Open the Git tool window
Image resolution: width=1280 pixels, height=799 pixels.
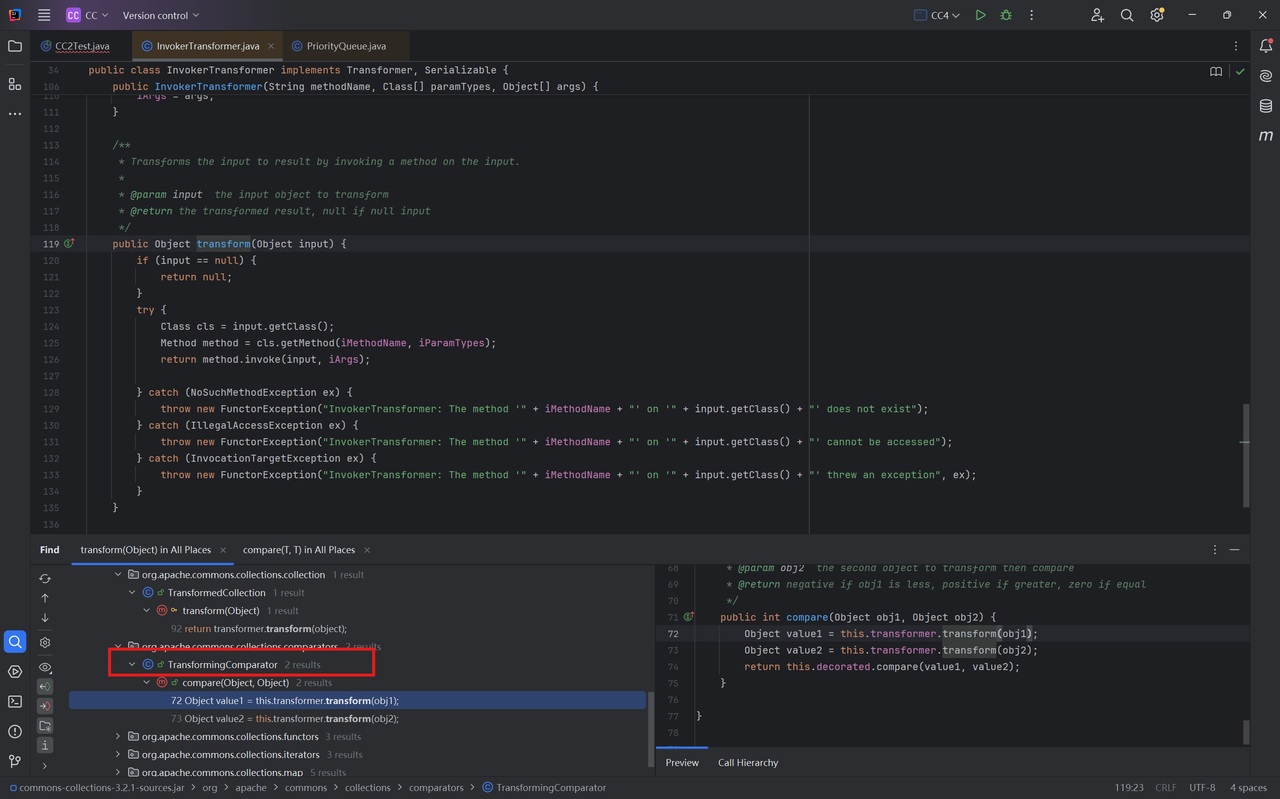tap(14, 761)
